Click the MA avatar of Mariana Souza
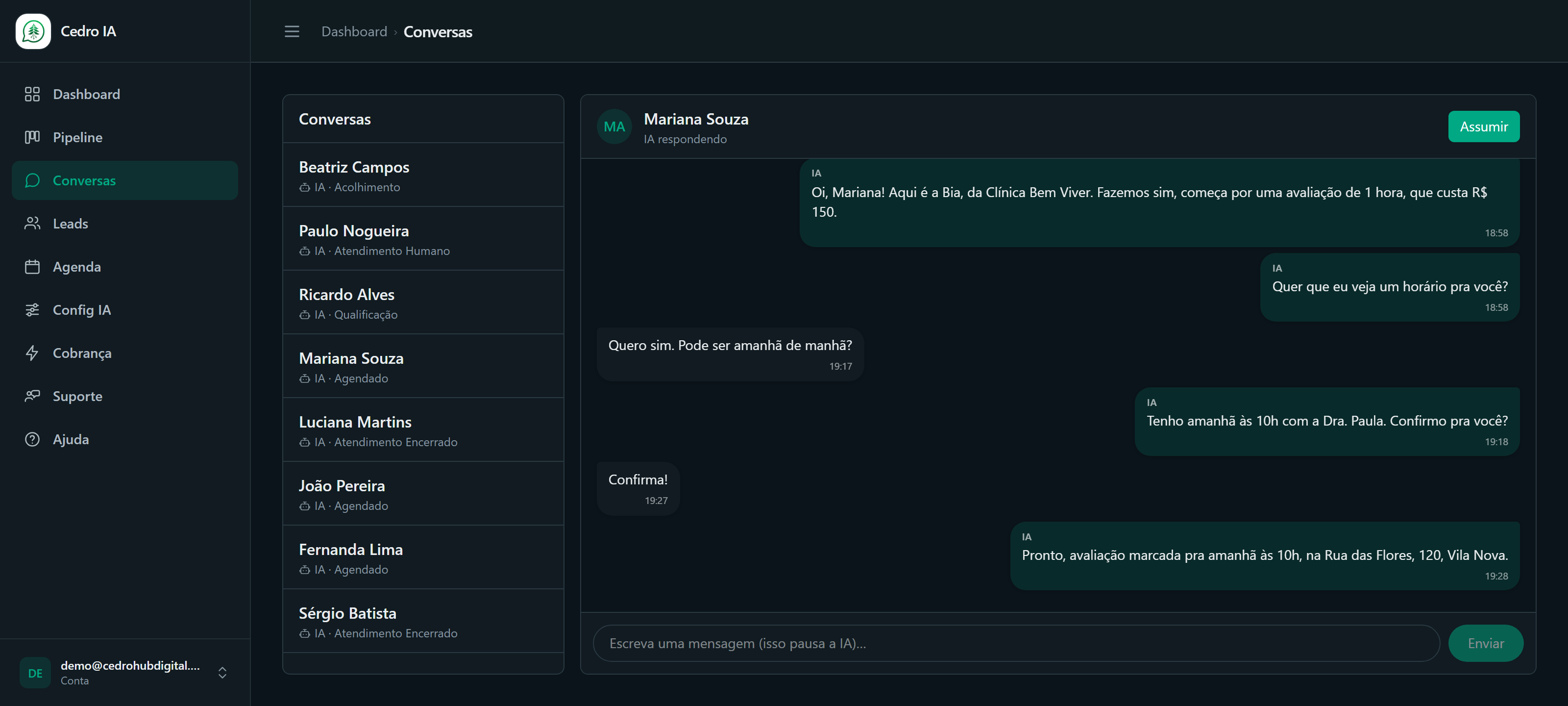This screenshot has width=1568, height=706. 614,126
